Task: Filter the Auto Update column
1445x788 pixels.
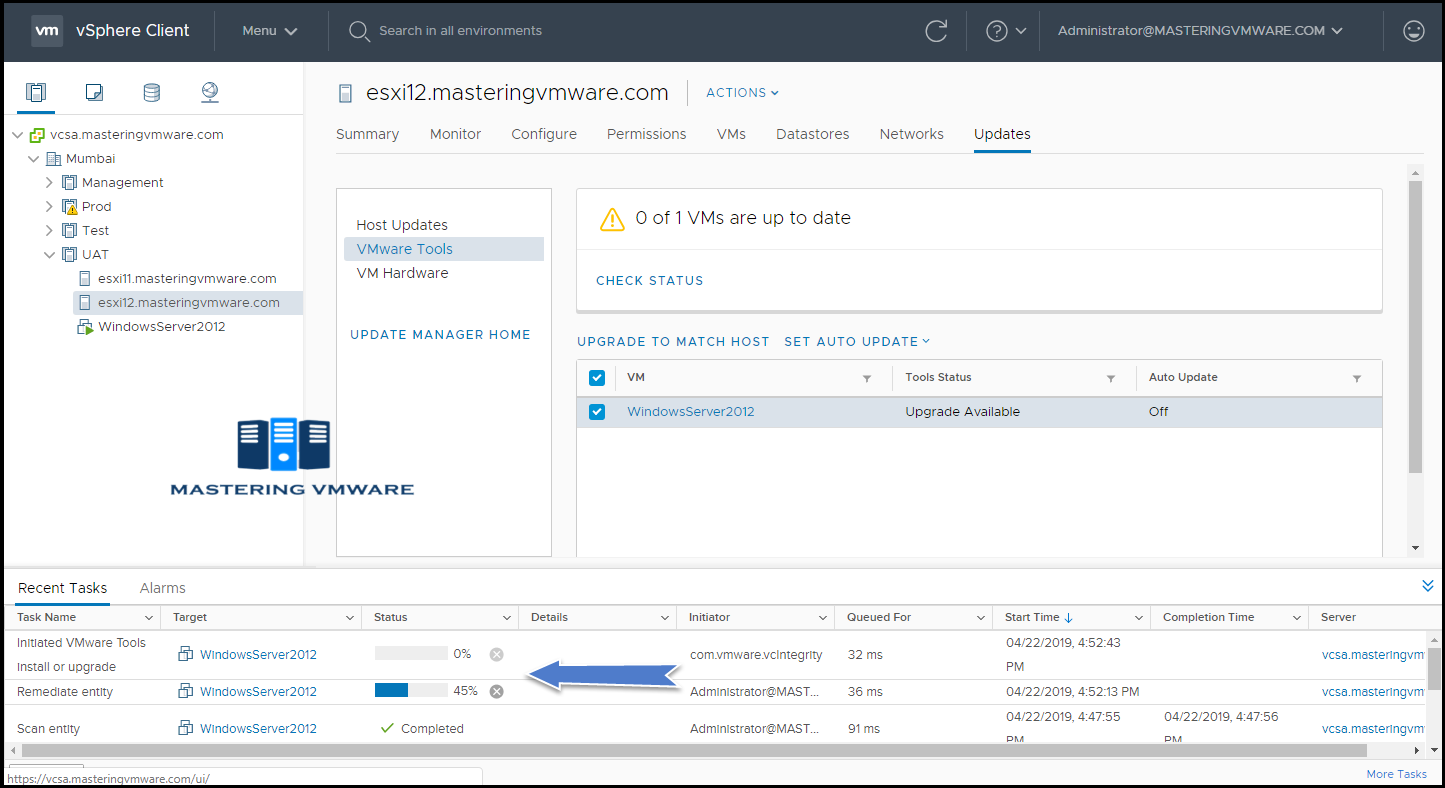Action: [x=1357, y=379]
